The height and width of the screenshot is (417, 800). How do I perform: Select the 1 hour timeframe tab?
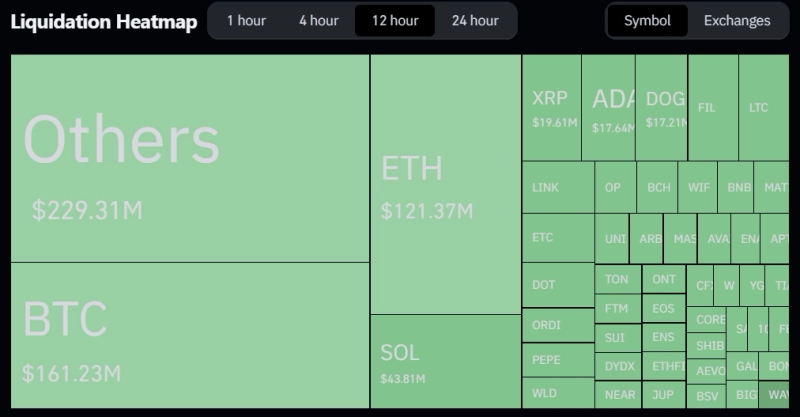point(245,20)
